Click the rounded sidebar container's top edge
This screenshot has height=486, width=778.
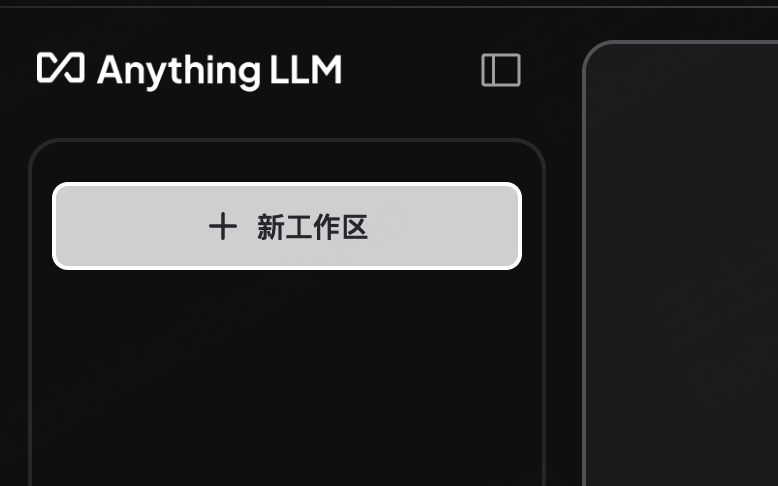pyautogui.click(x=287, y=140)
